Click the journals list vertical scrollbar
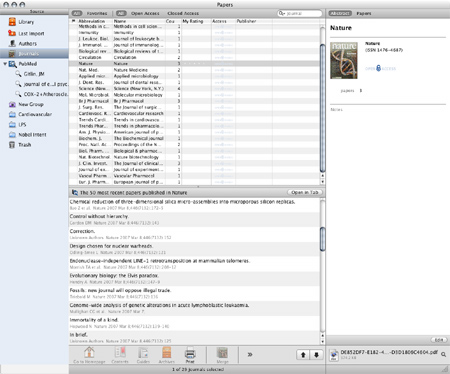The image size is (450, 374). pos(322,107)
